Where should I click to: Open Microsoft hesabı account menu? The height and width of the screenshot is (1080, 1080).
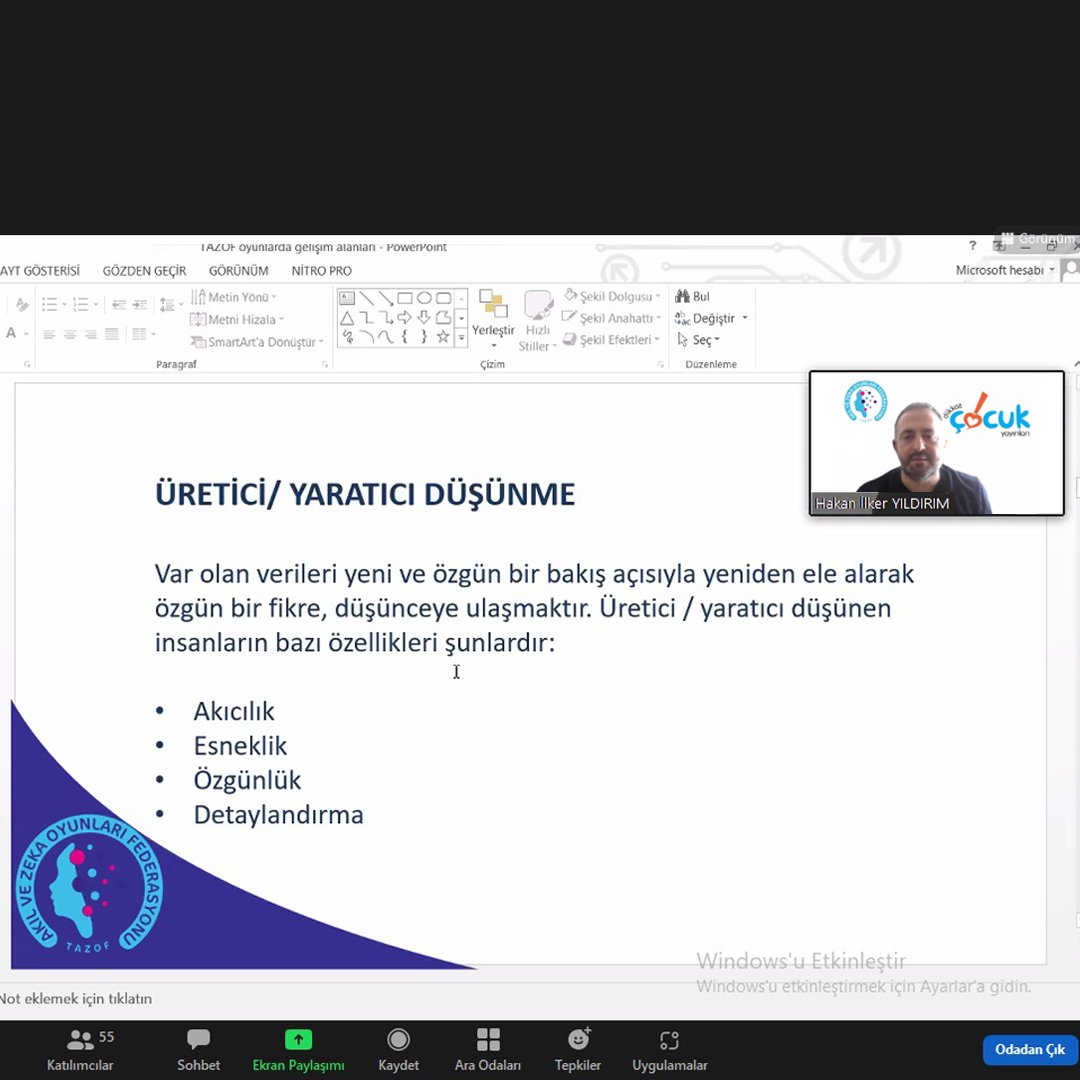(x=1005, y=270)
